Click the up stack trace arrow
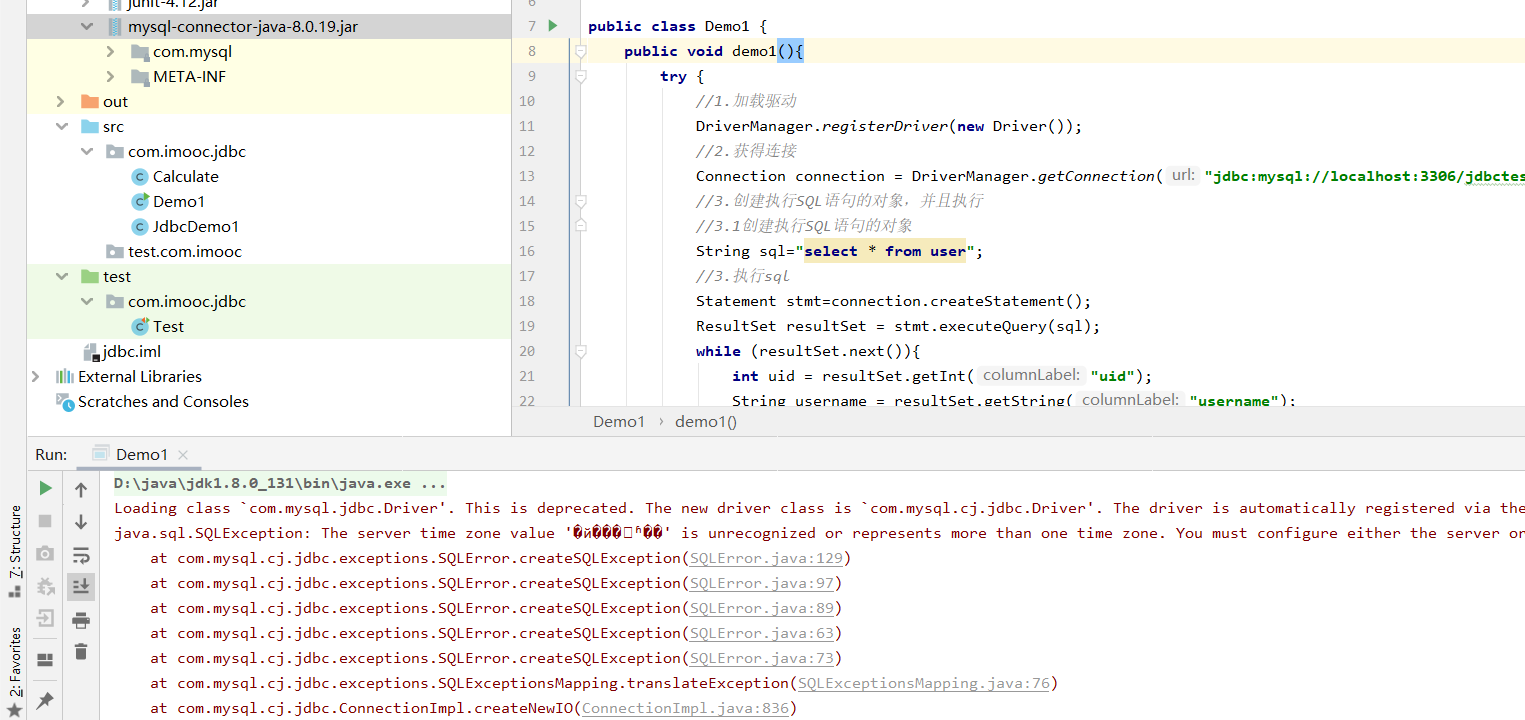Viewport: 1525px width, 720px height. click(x=81, y=489)
